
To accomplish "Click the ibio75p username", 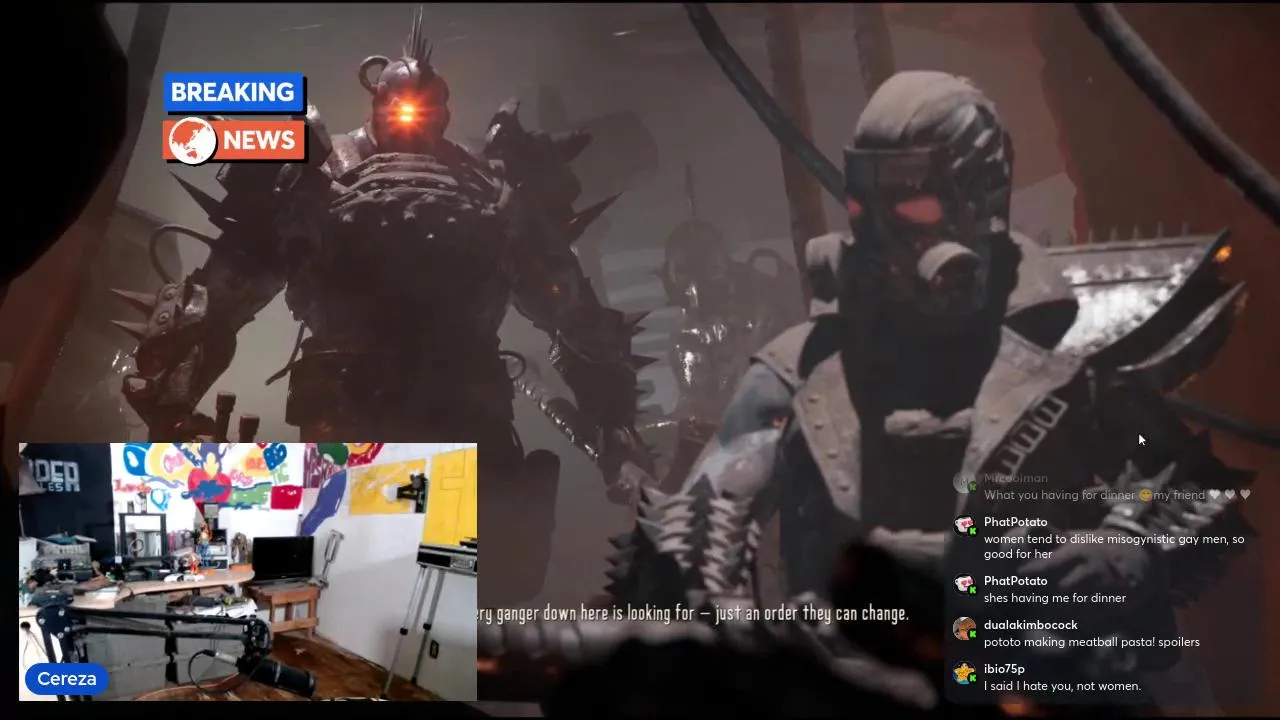I will [x=1004, y=669].
